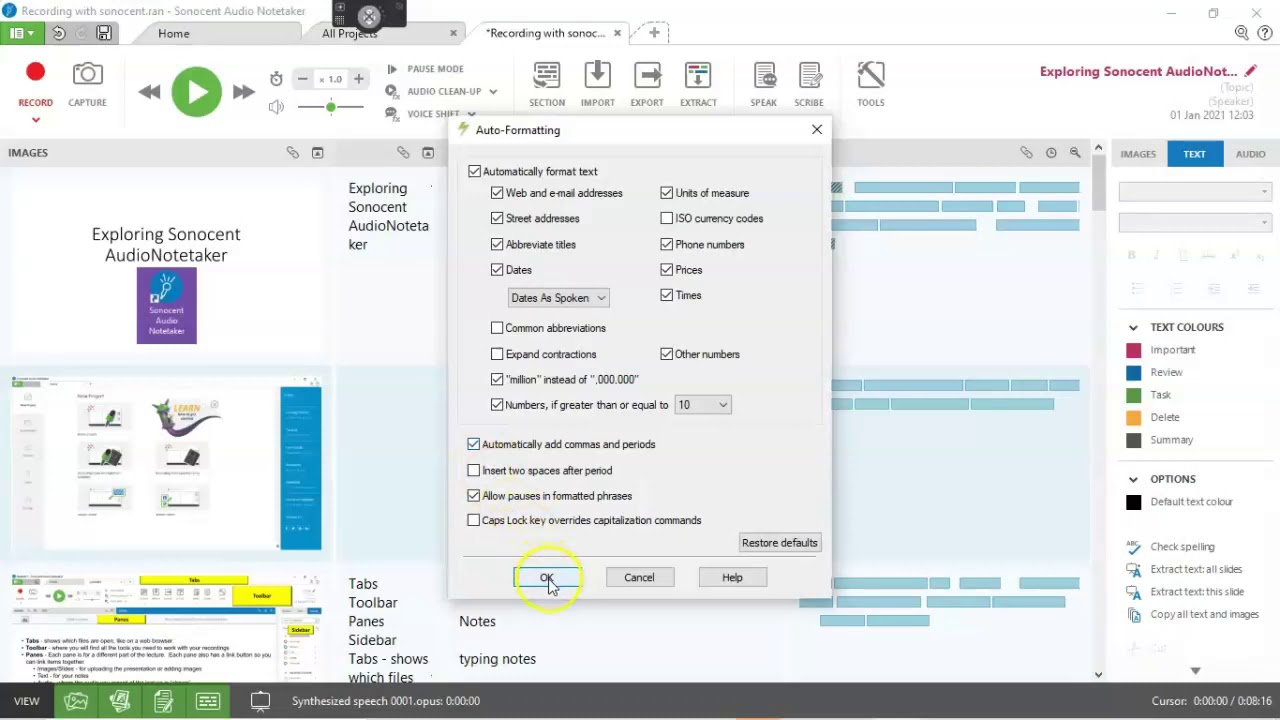
Task: Enable ISO currency codes checkbox
Action: (x=667, y=218)
